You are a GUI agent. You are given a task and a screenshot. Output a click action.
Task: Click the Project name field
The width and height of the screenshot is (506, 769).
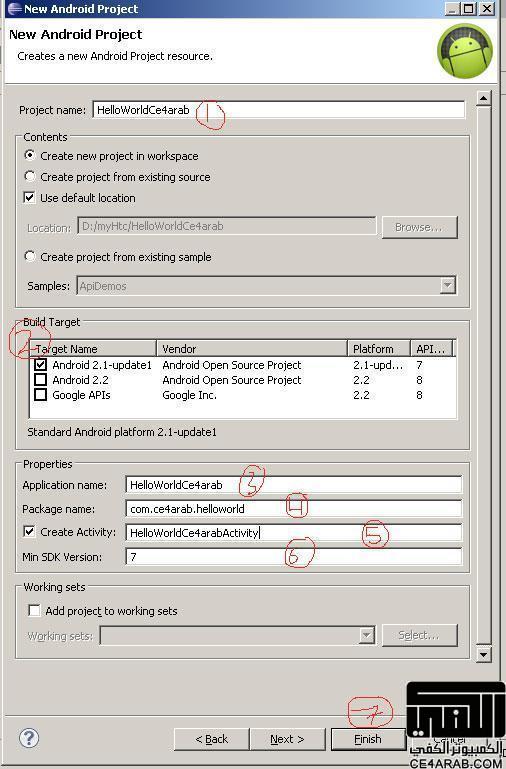pos(278,109)
